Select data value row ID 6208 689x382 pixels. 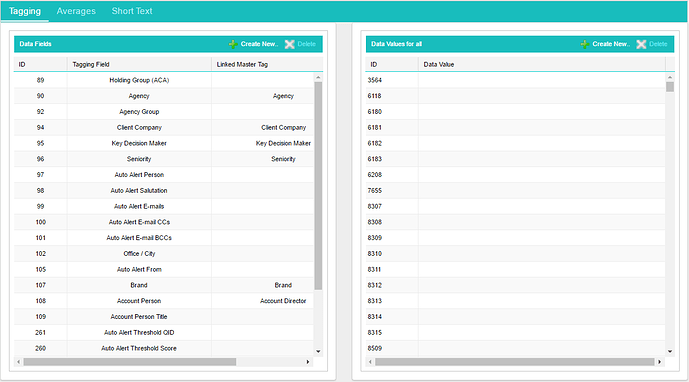pos(515,175)
